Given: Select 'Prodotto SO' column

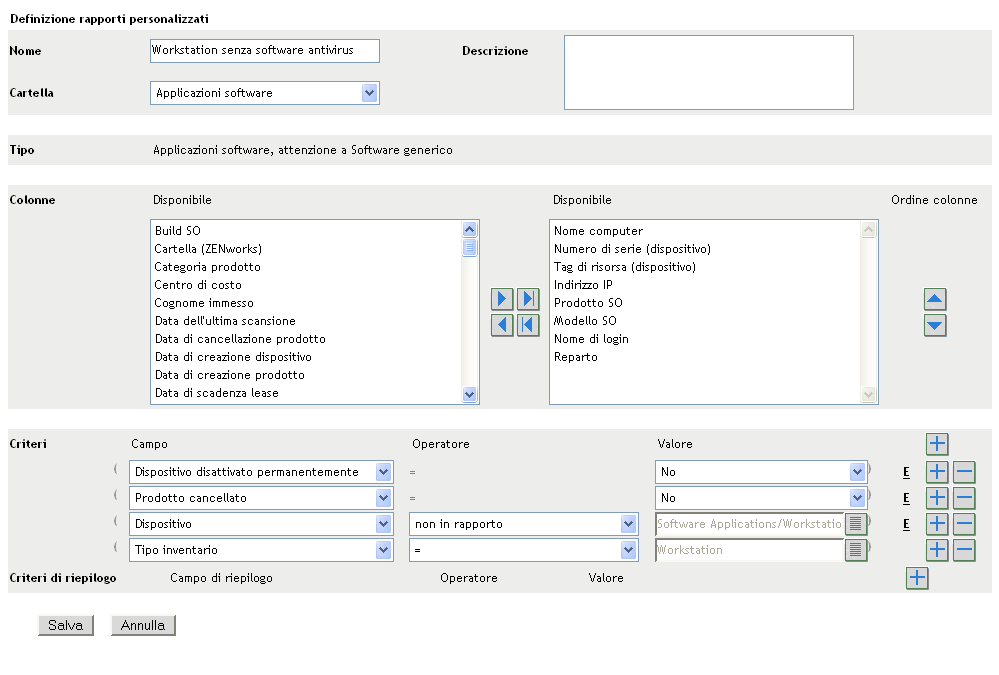Looking at the screenshot, I should tap(705, 303).
